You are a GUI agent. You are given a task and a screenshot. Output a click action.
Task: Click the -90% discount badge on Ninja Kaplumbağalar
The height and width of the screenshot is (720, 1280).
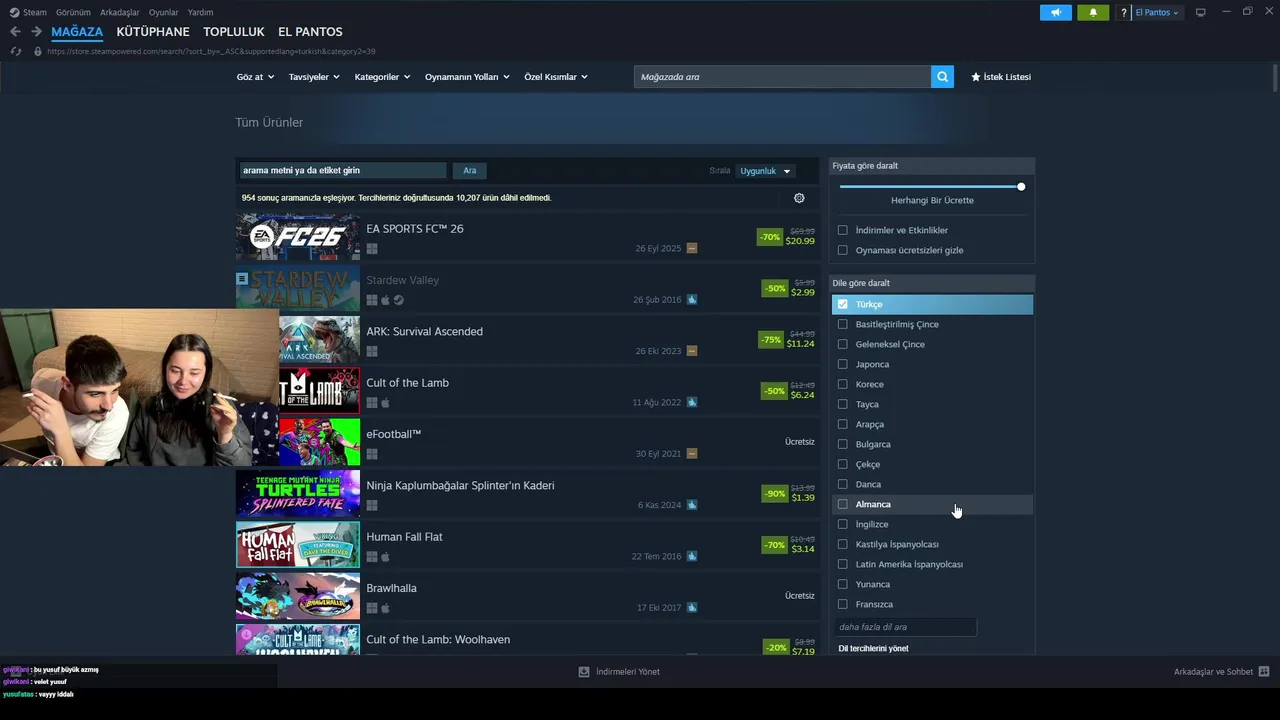coord(775,493)
